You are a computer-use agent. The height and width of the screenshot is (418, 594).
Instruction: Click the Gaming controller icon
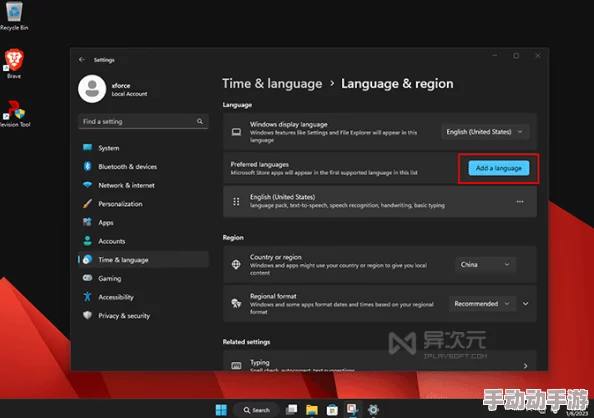click(x=88, y=278)
